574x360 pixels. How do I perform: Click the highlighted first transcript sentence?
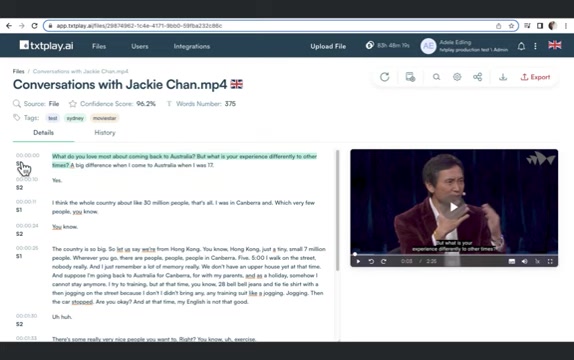click(184, 160)
